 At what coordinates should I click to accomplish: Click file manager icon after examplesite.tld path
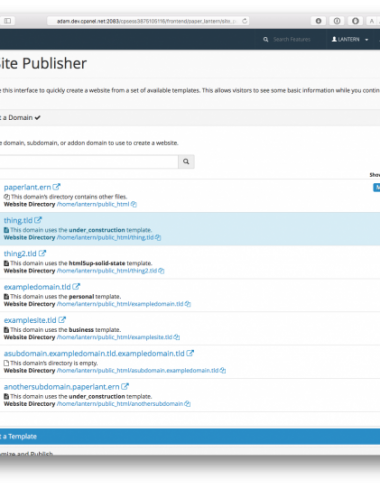coord(177,337)
